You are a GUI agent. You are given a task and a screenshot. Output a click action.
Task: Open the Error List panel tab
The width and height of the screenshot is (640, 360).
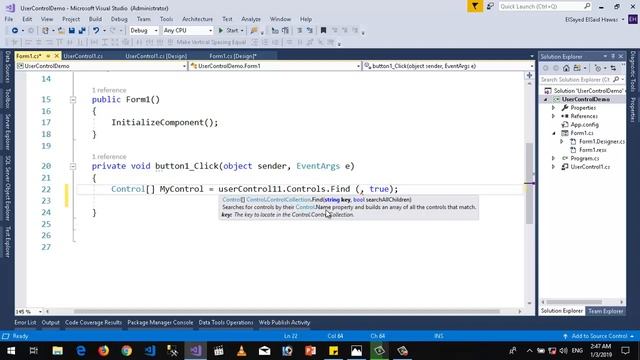25,322
